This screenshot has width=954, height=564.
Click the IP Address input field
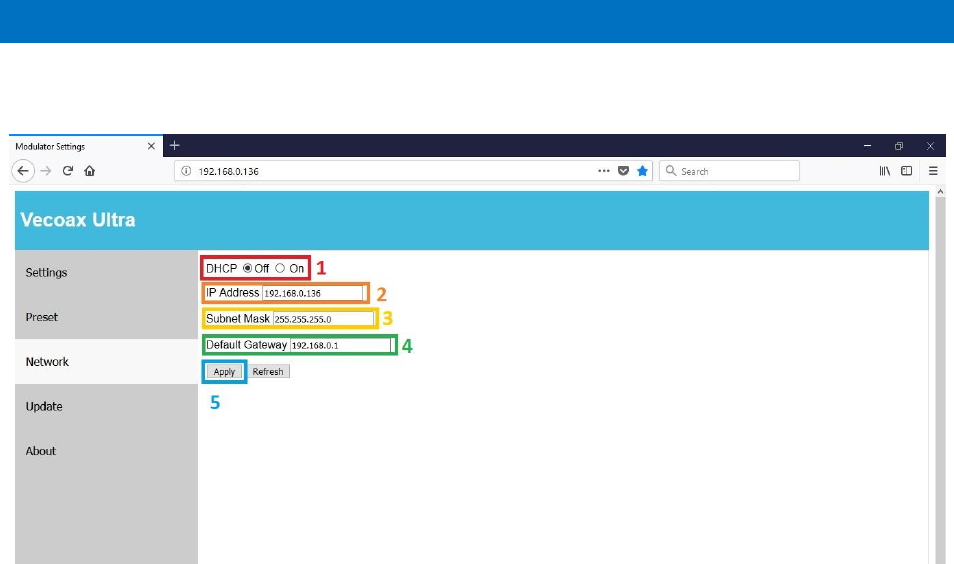313,293
